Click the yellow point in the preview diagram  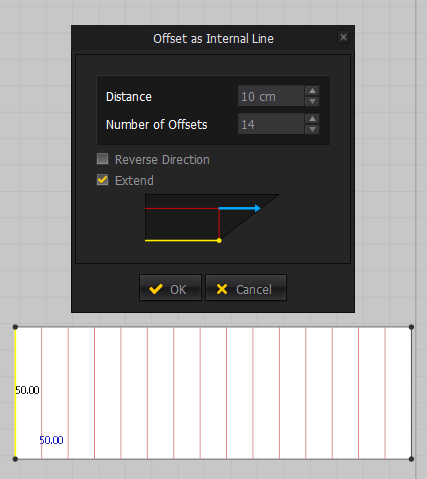tap(219, 240)
